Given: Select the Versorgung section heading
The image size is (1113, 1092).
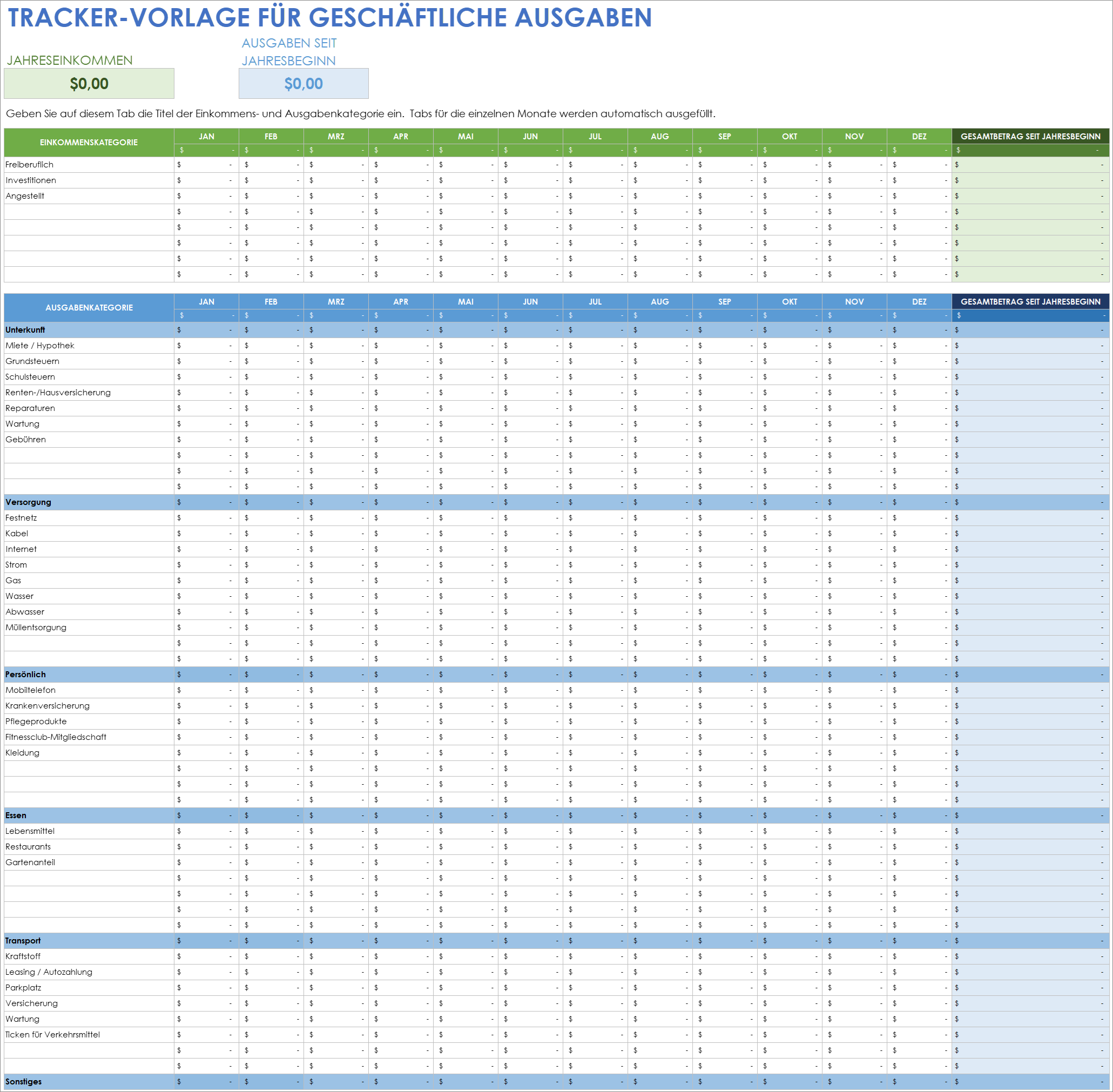Looking at the screenshot, I should tap(89, 502).
